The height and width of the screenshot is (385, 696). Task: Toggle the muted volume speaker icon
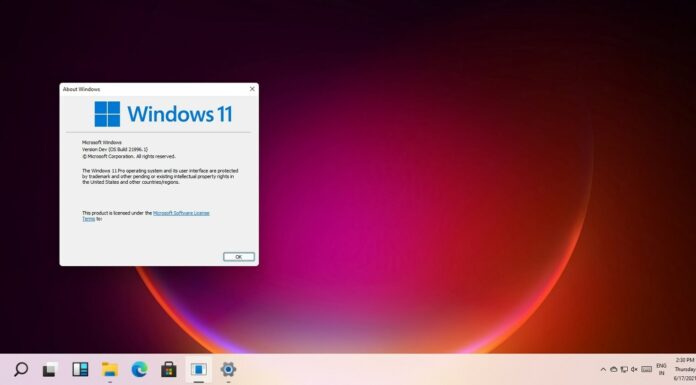(634, 369)
